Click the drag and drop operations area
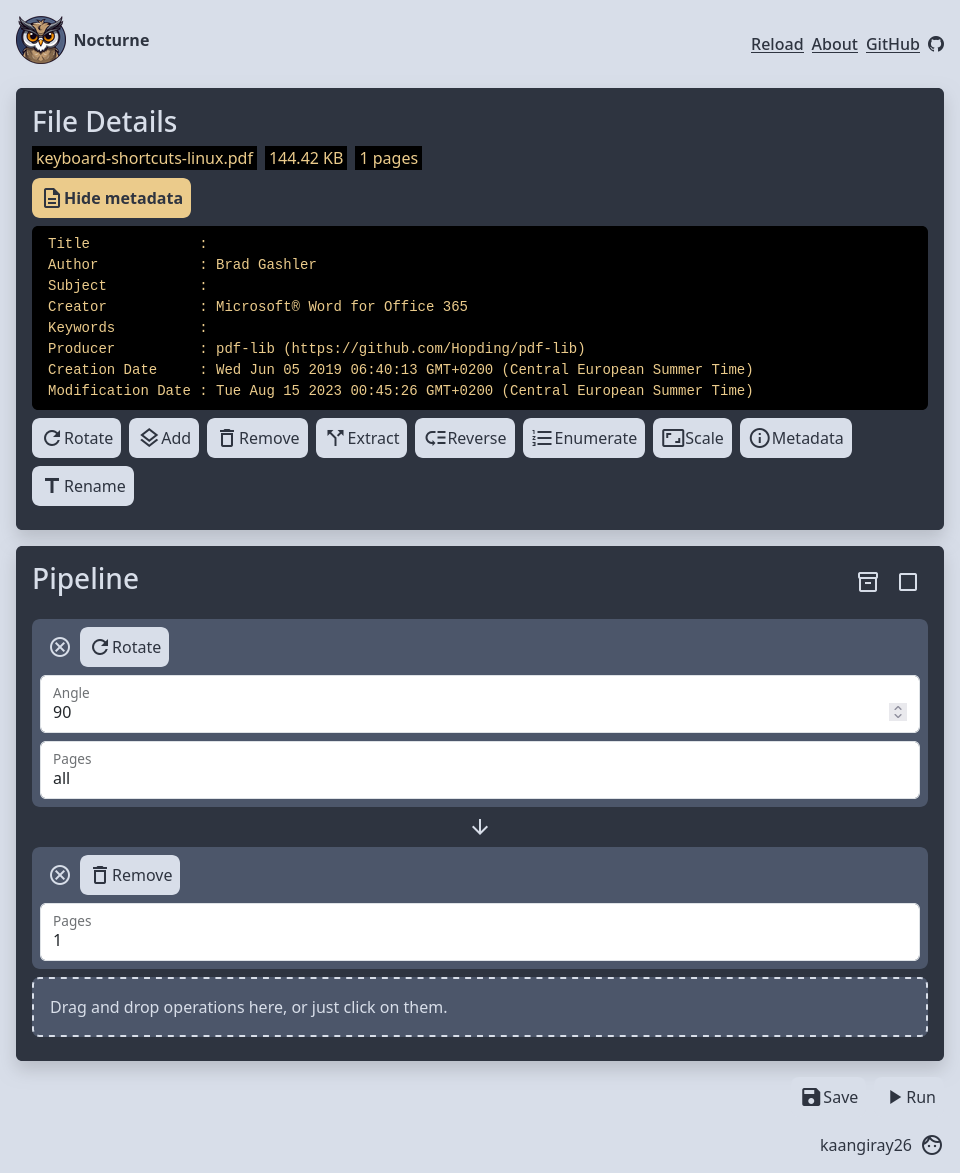This screenshot has width=960, height=1173. (480, 1007)
